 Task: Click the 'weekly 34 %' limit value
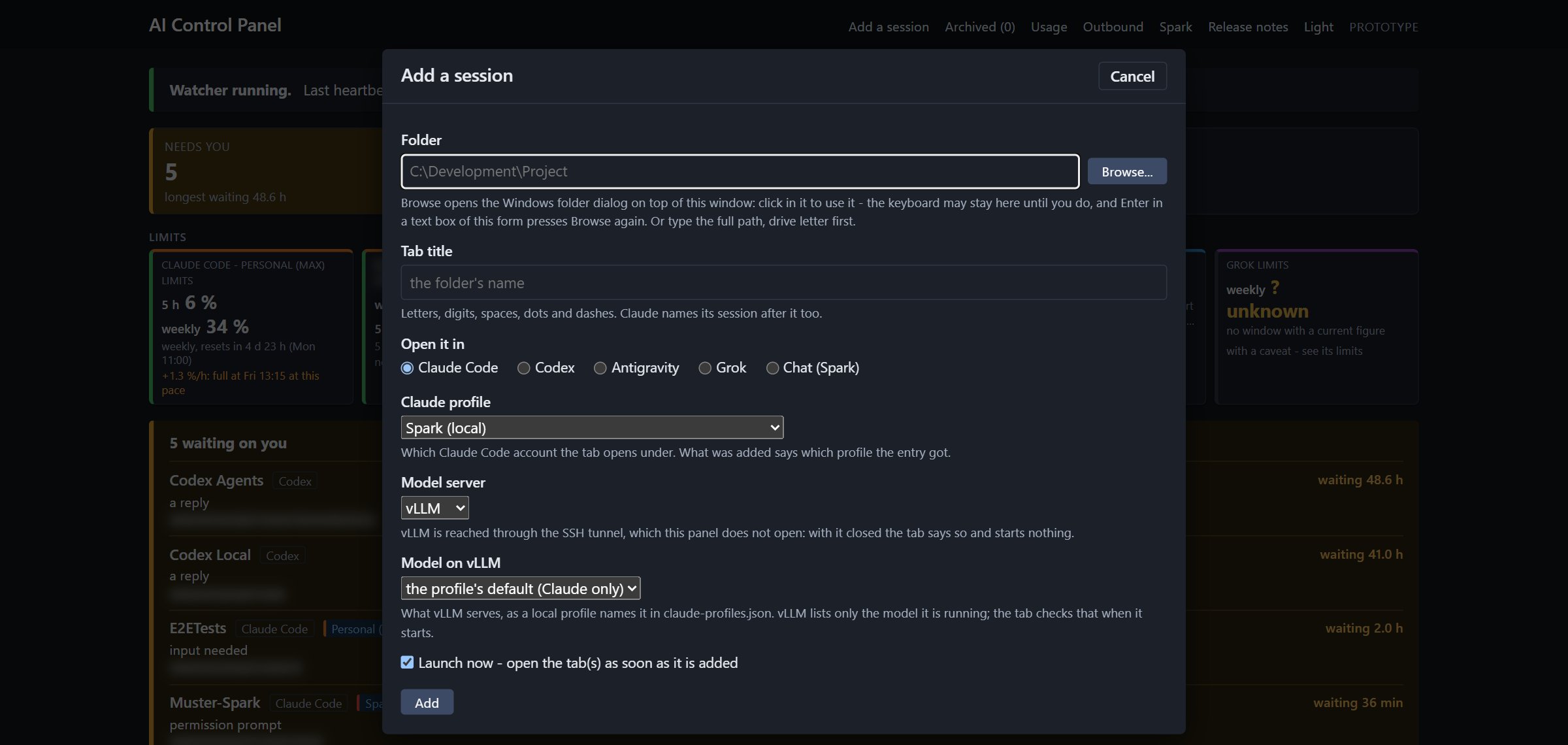pyautogui.click(x=205, y=327)
